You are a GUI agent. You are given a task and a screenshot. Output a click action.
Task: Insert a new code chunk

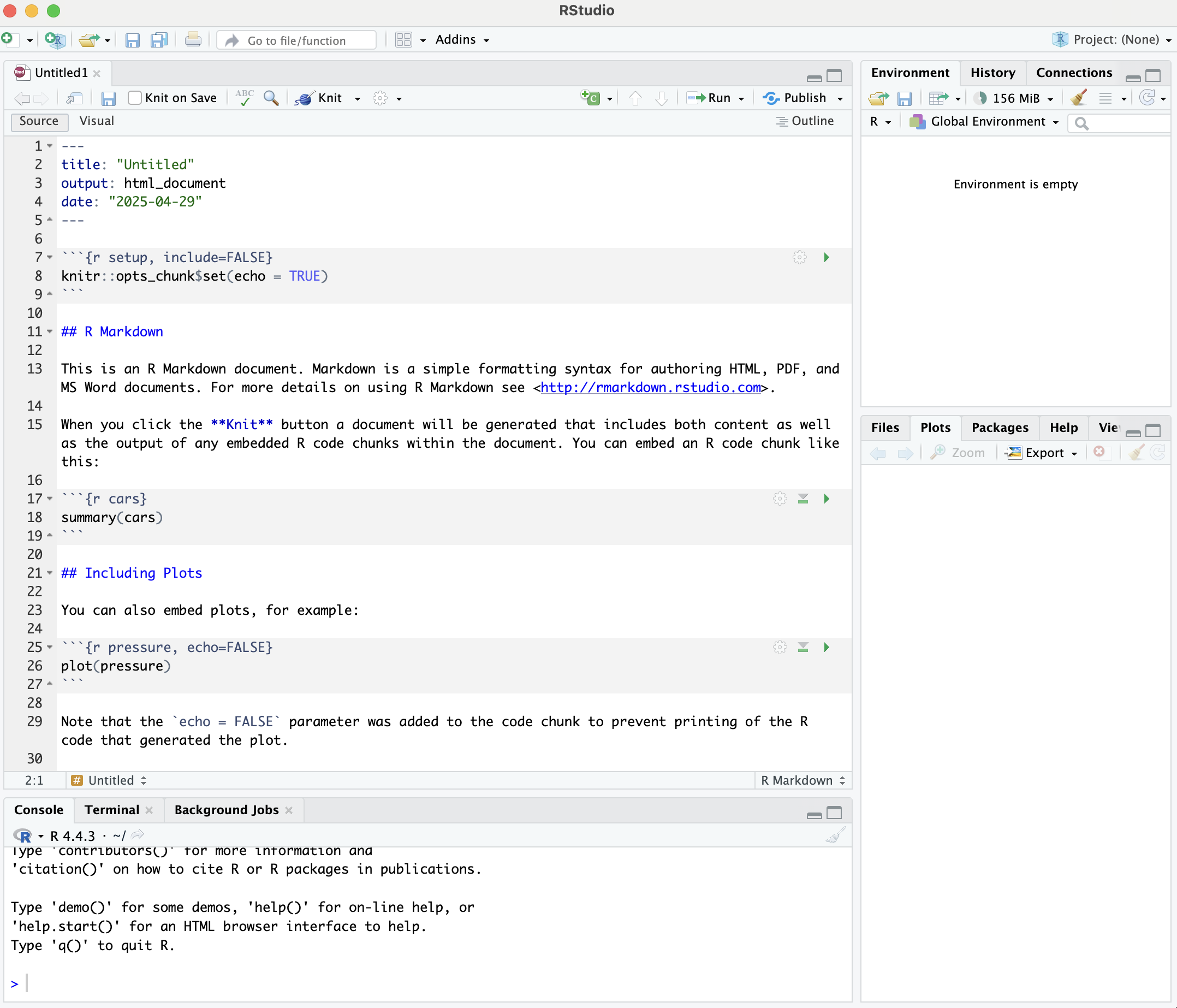[590, 98]
